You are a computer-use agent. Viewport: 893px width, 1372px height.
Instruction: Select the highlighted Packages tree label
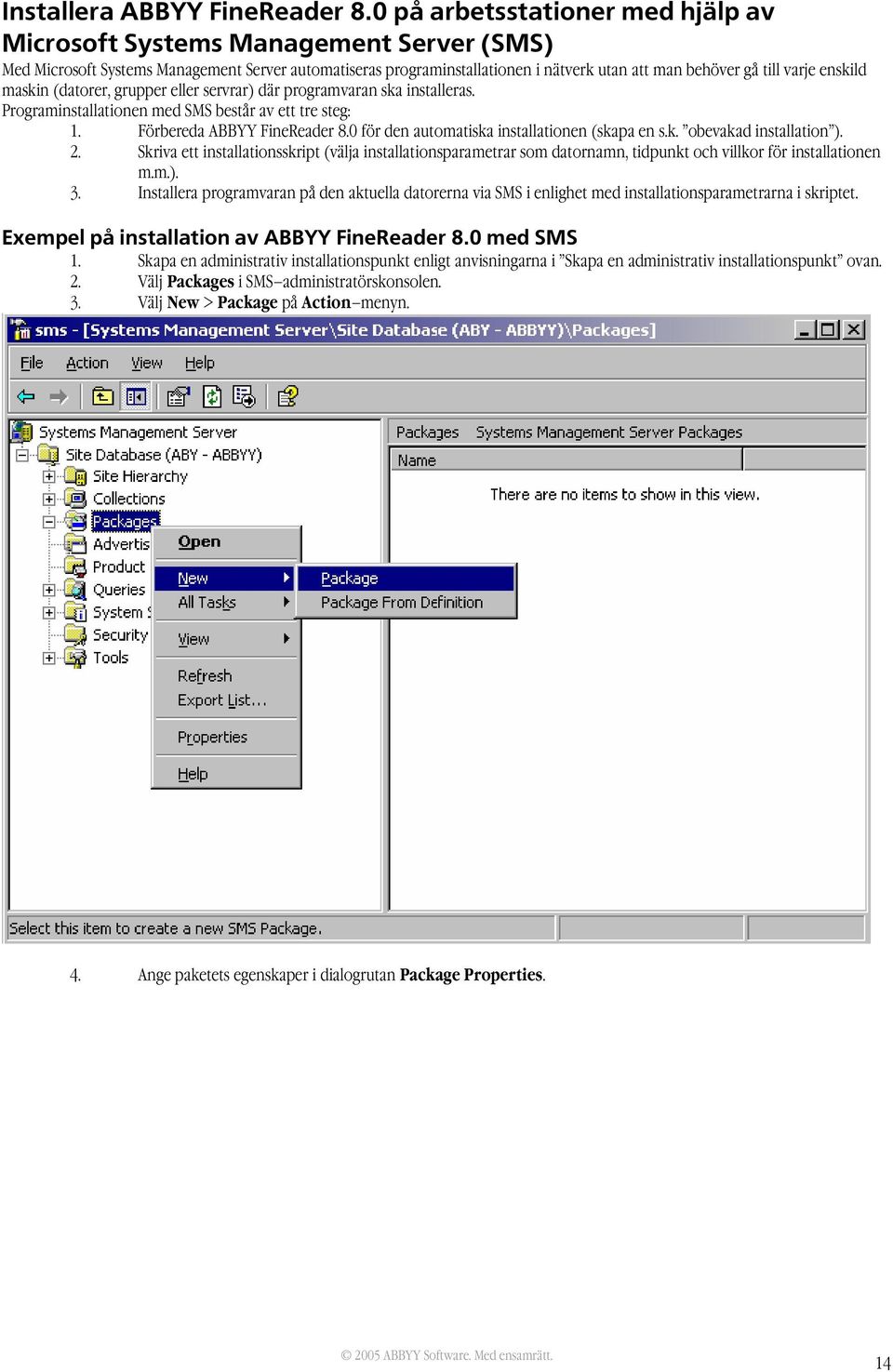pos(126,522)
